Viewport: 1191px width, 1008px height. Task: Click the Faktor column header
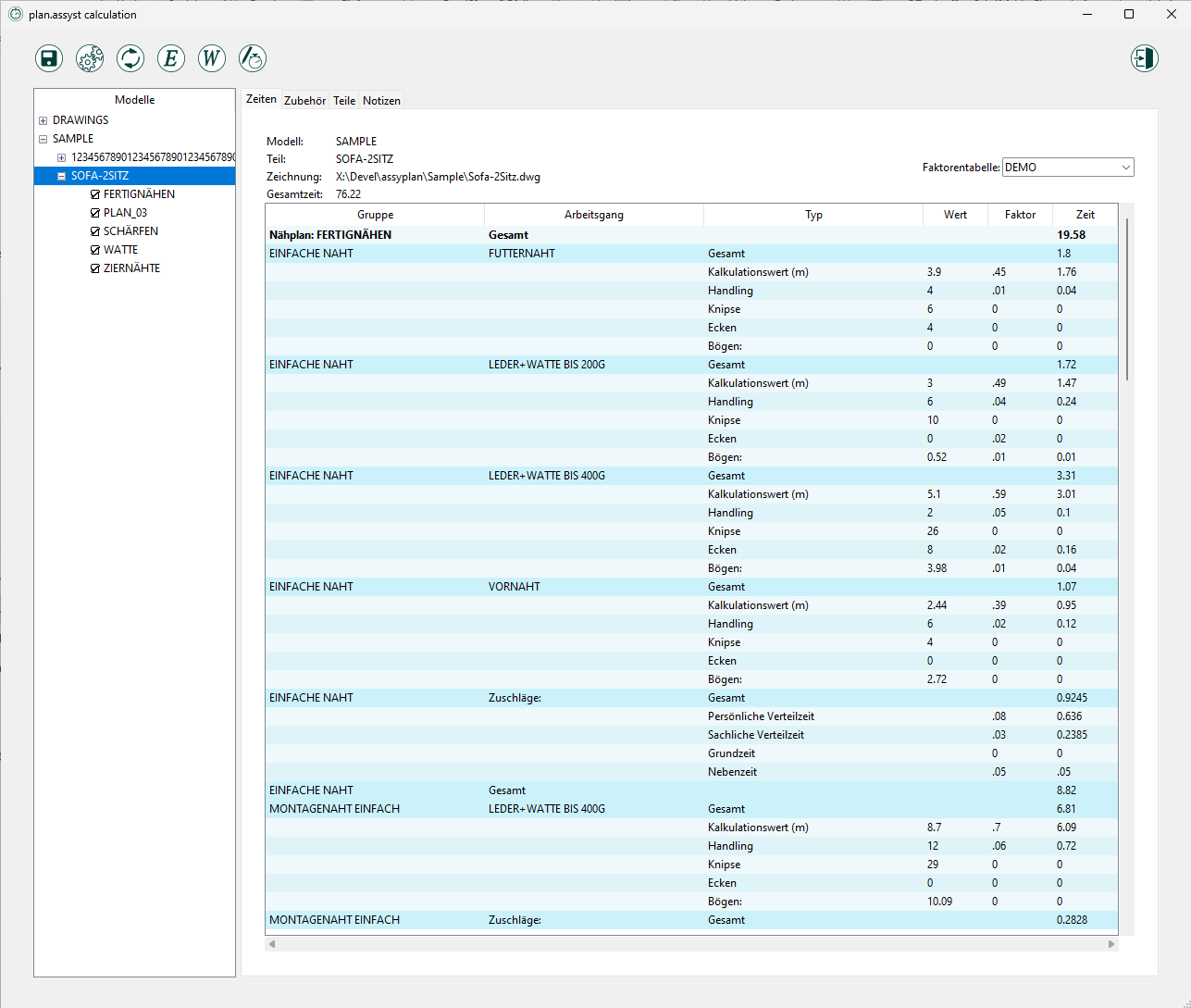point(1020,215)
